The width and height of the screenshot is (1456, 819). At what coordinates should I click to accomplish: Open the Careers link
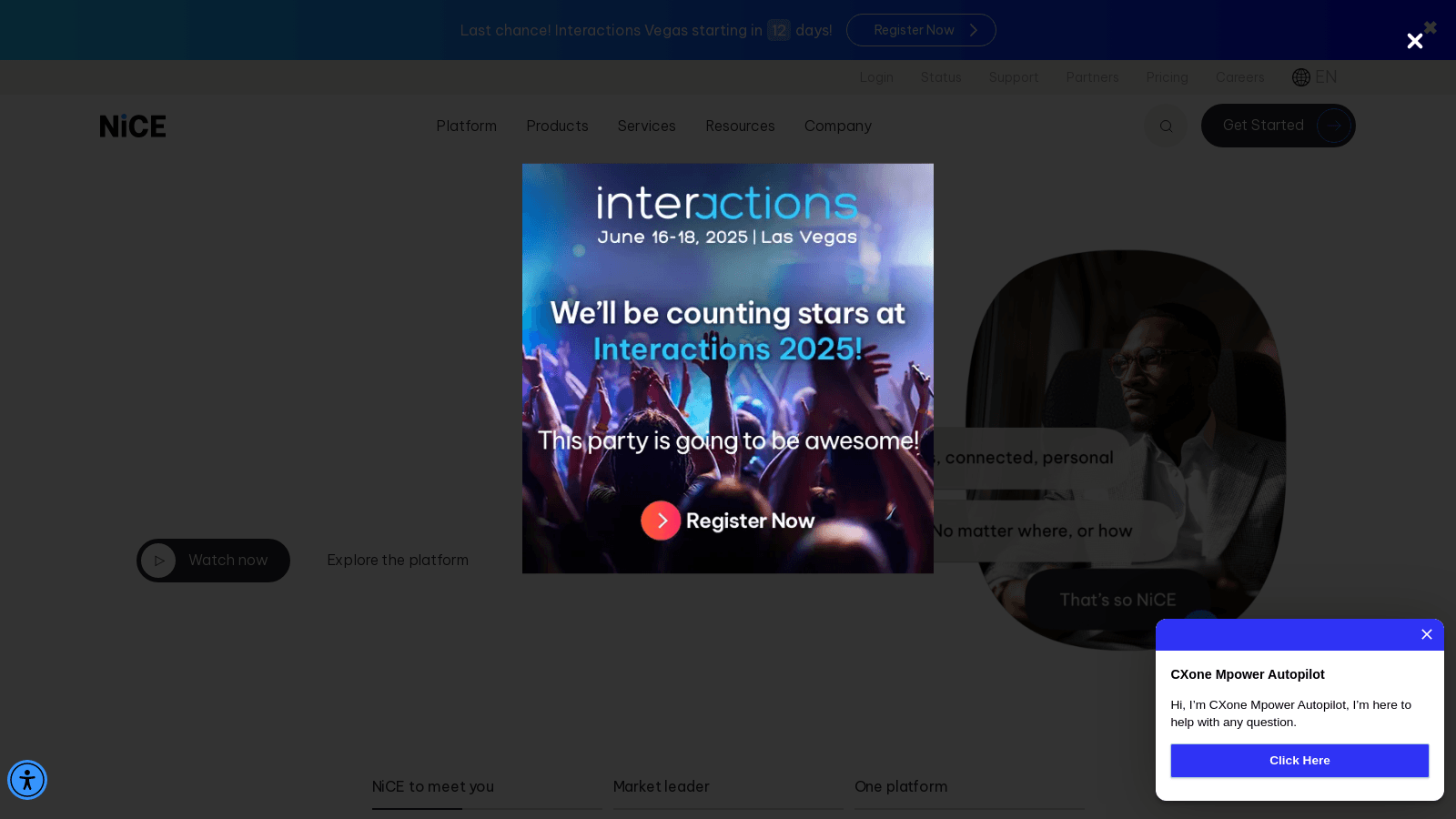(1239, 77)
